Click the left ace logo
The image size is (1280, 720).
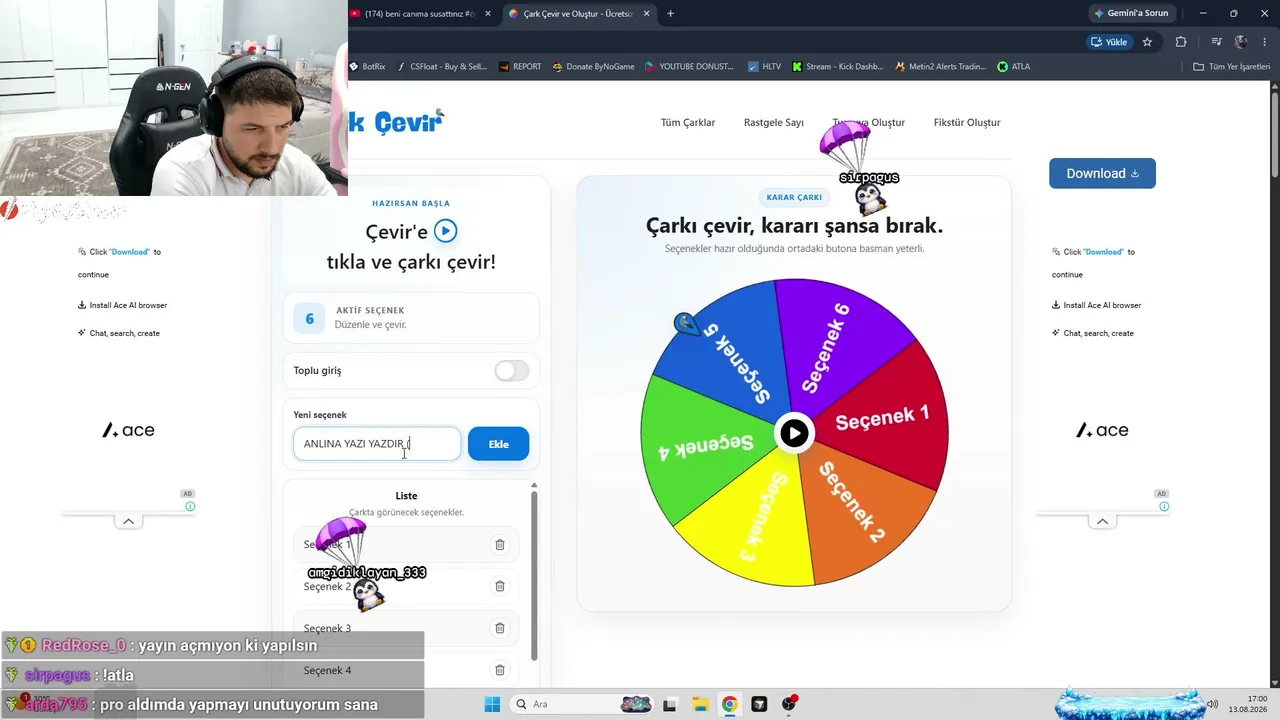[128, 430]
